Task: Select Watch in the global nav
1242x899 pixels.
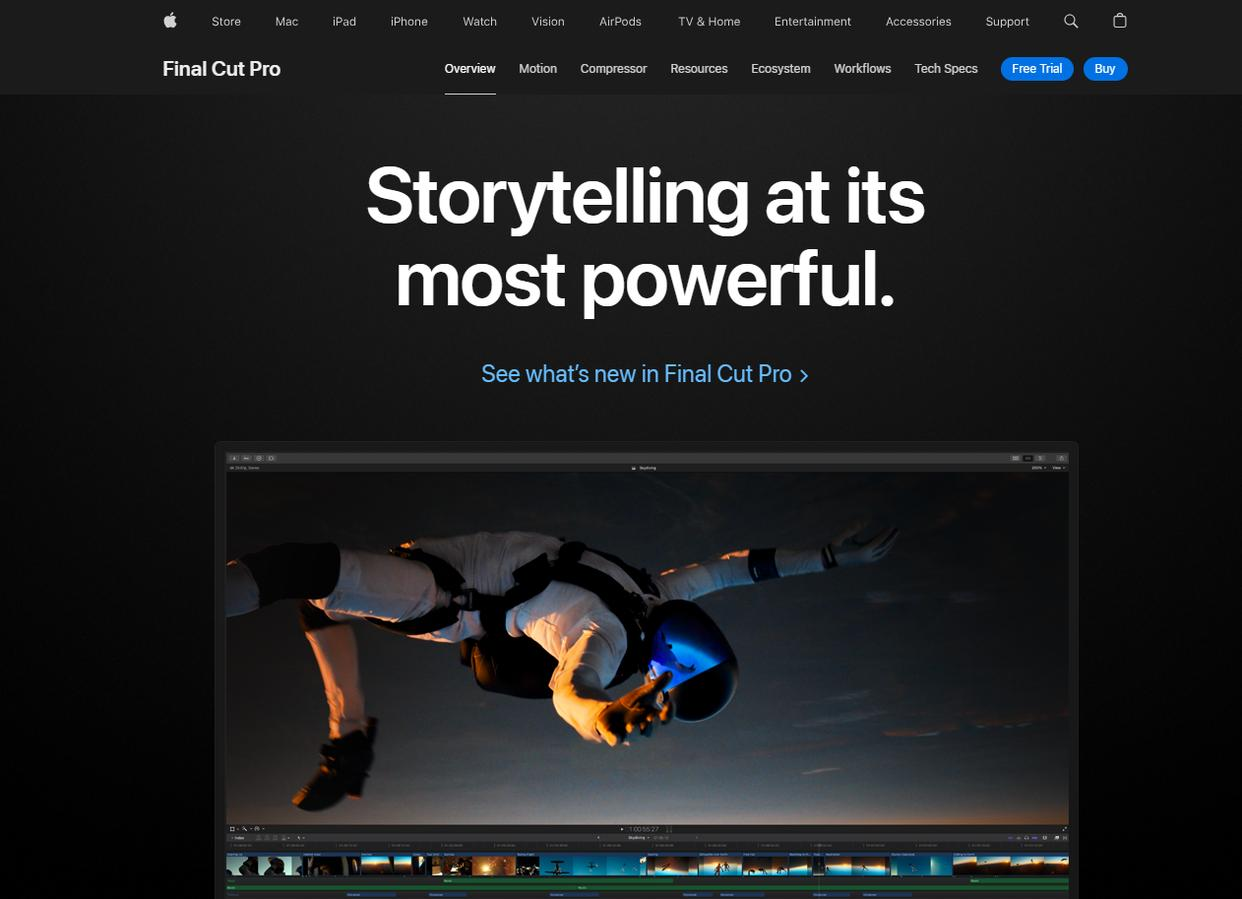Action: pos(480,21)
